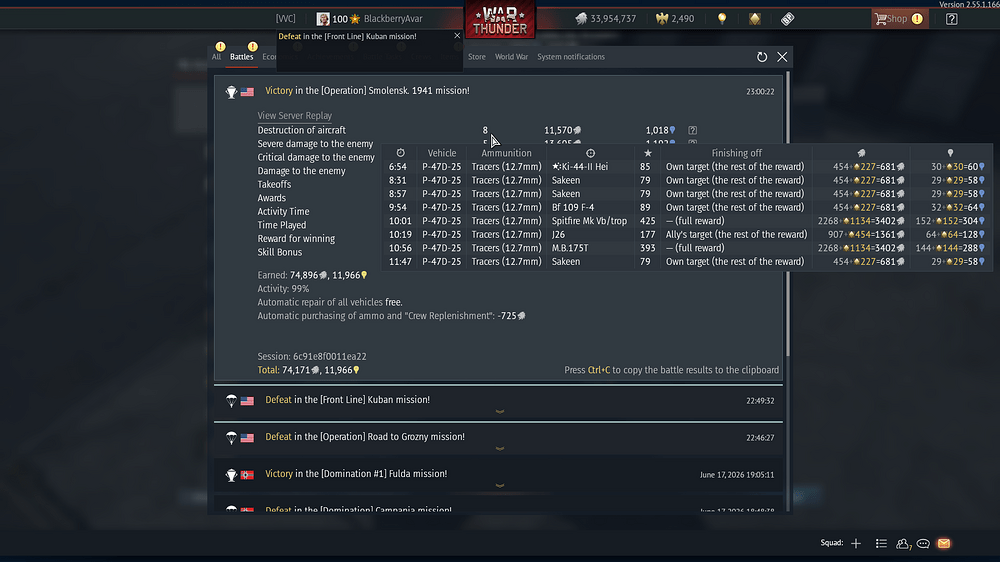Click the Golden Eagles balance 2,490
The height and width of the screenshot is (562, 1000).
(675, 18)
